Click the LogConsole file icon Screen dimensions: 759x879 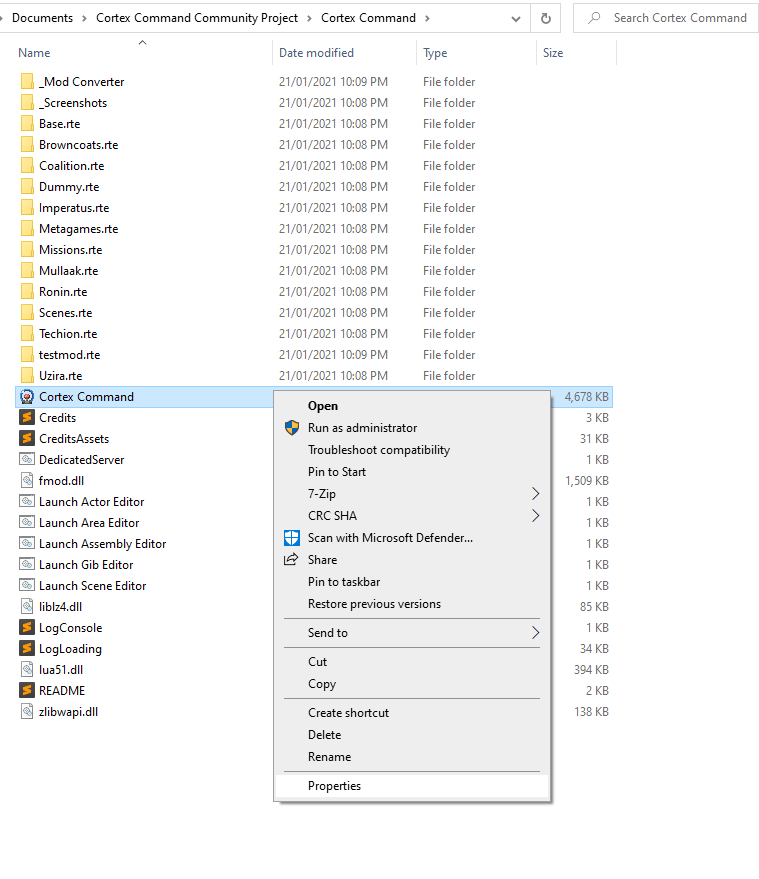coord(26,628)
